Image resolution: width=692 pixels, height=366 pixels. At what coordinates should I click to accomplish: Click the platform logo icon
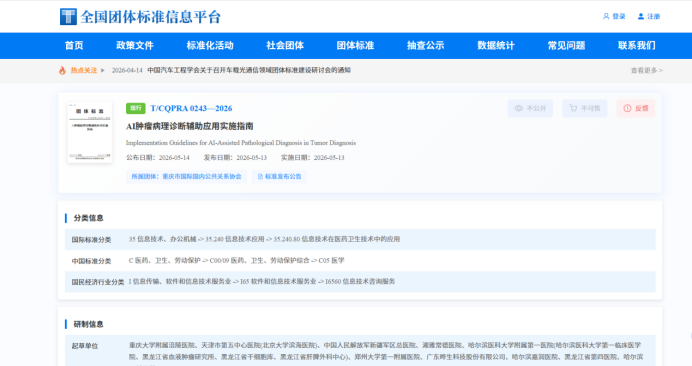pos(68,17)
